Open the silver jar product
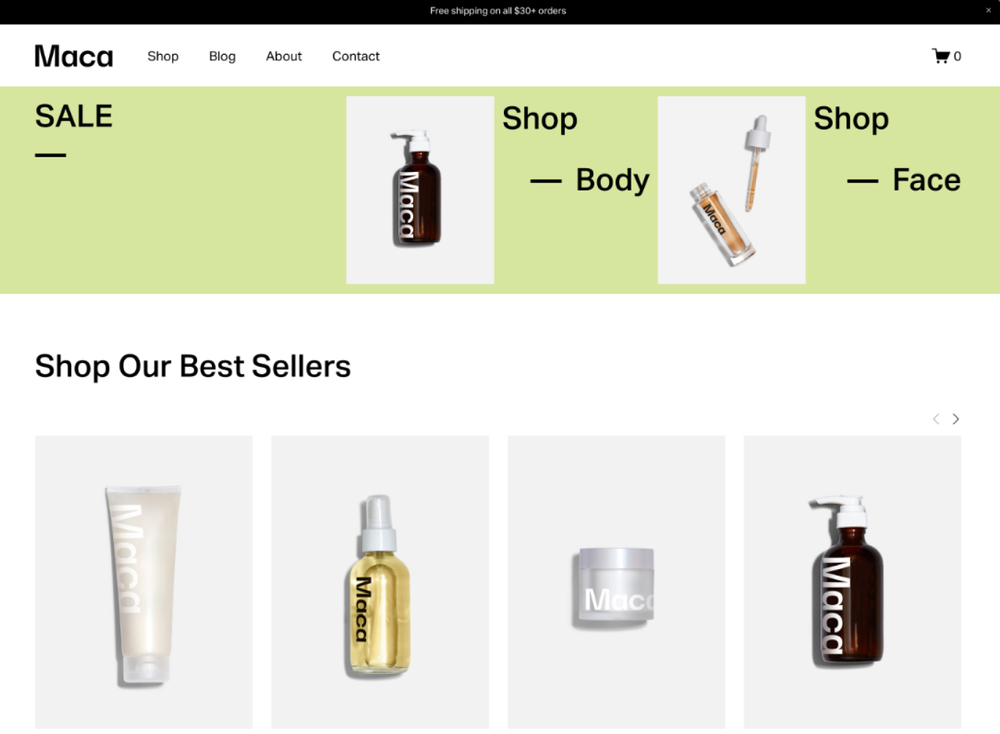The image size is (1000, 734). tap(616, 582)
